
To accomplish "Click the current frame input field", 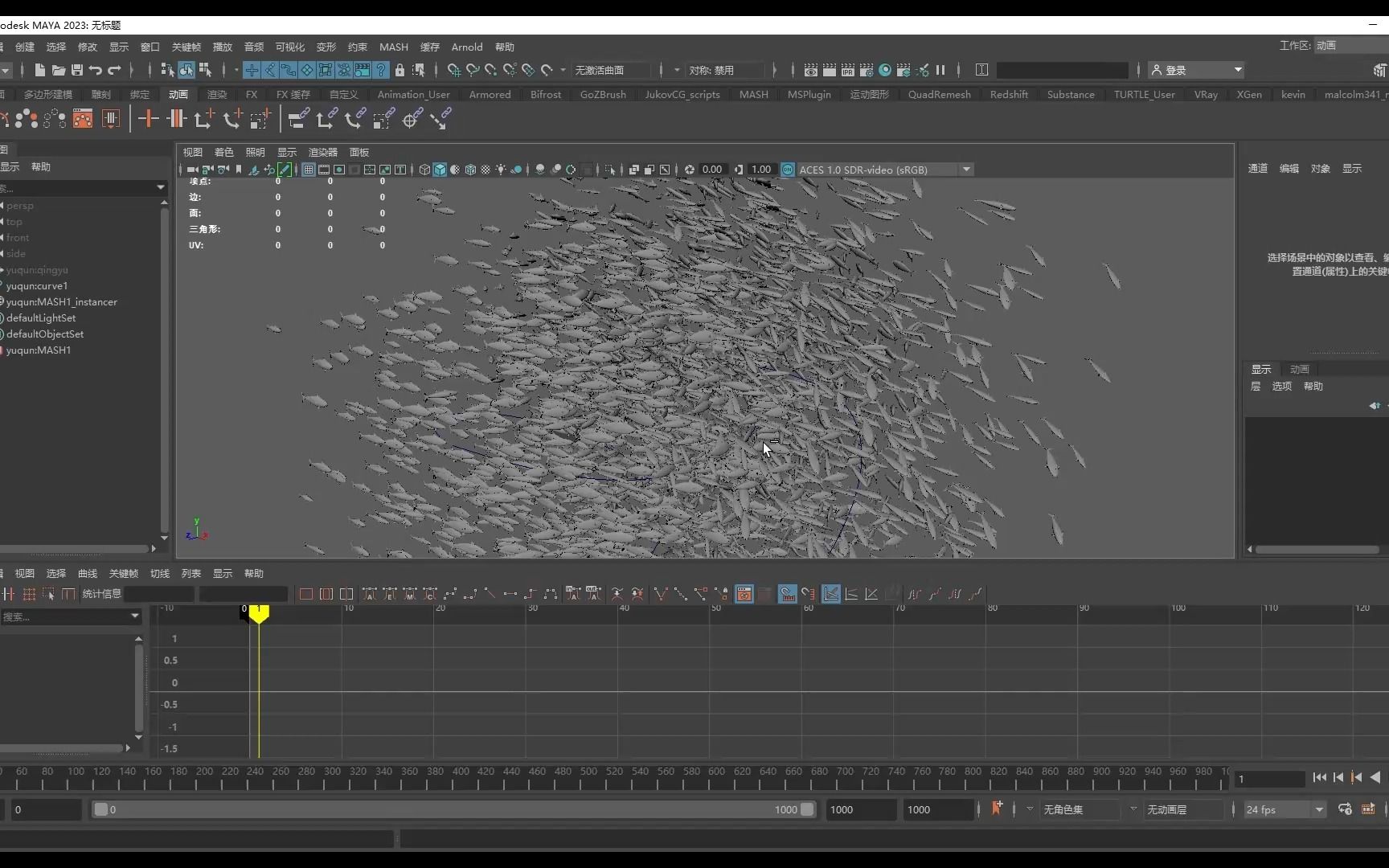I will (1269, 778).
